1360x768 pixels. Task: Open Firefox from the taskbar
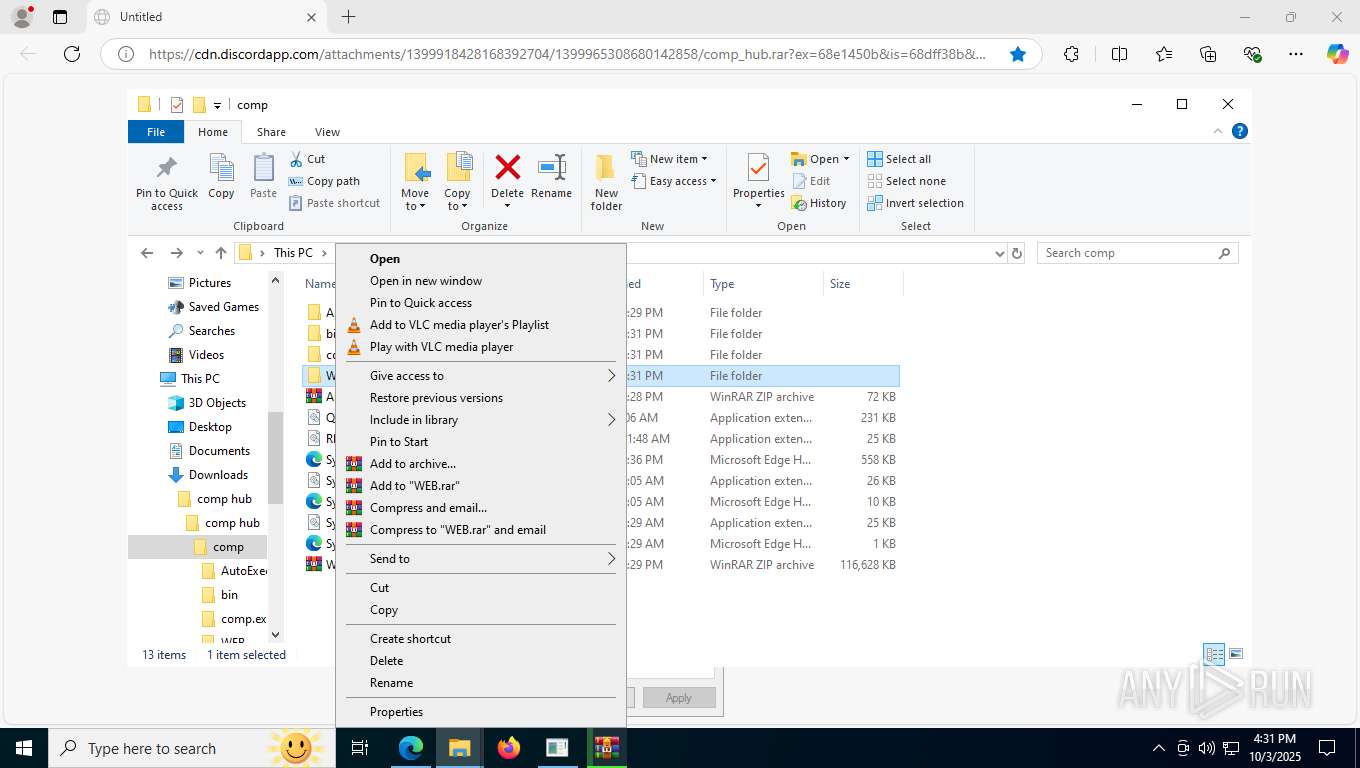[x=509, y=747]
